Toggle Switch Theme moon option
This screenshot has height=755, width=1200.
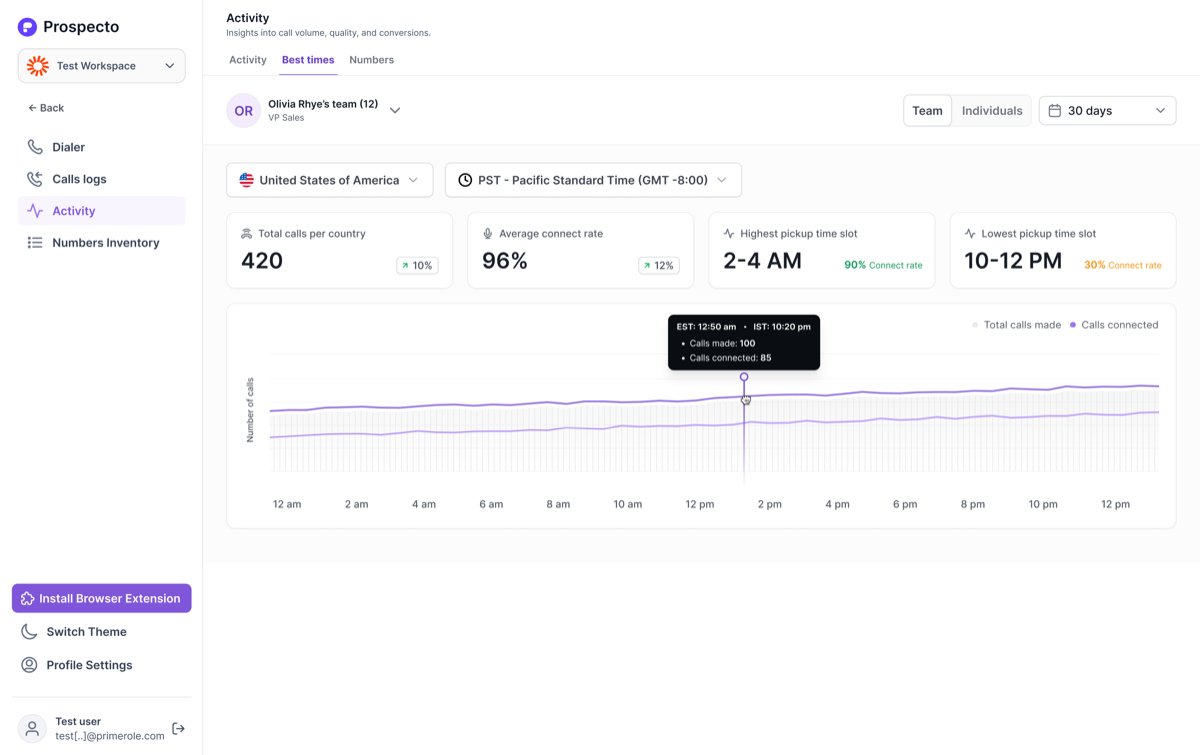[73, 632]
